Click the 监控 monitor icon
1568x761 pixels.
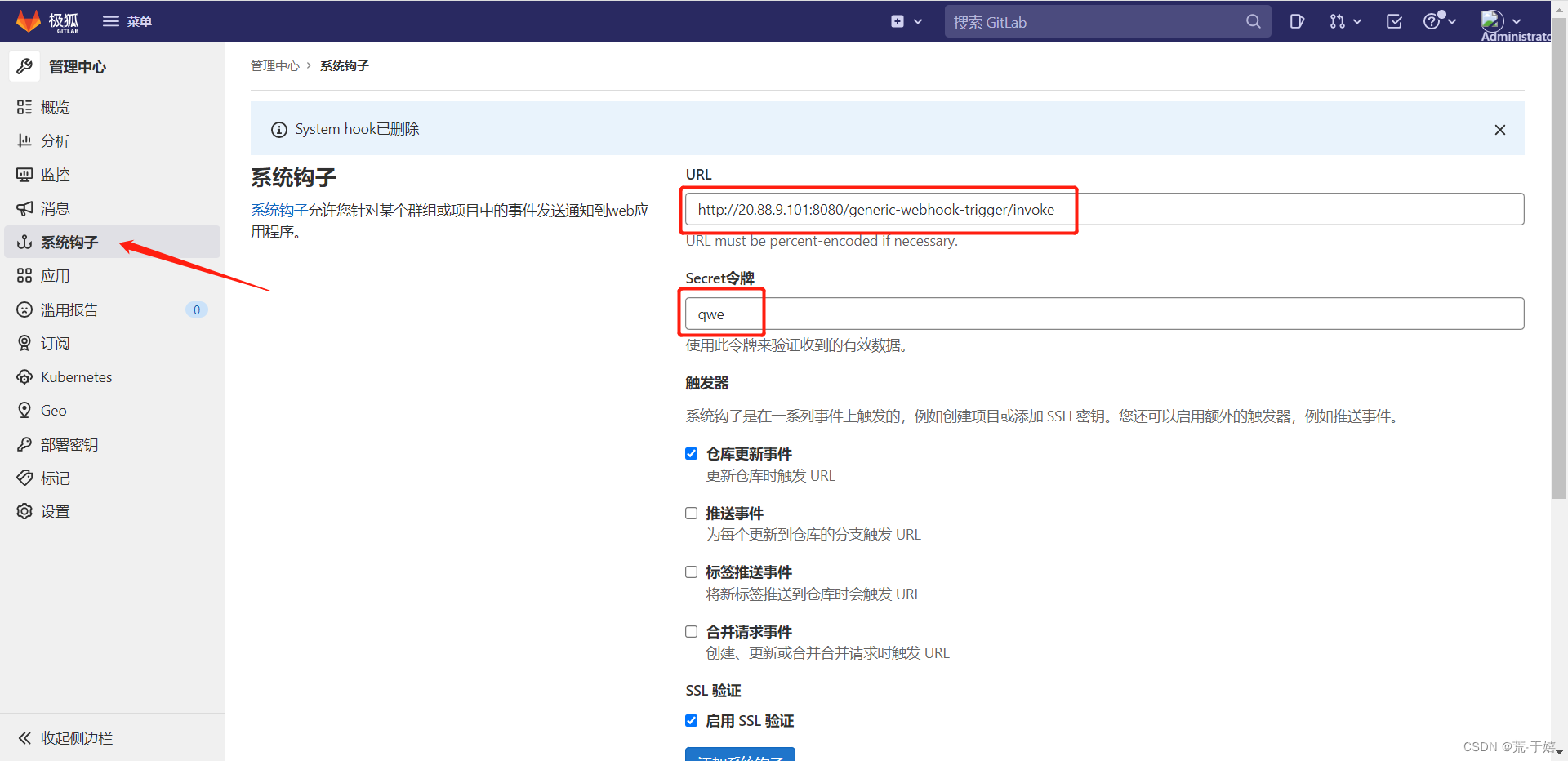24,175
